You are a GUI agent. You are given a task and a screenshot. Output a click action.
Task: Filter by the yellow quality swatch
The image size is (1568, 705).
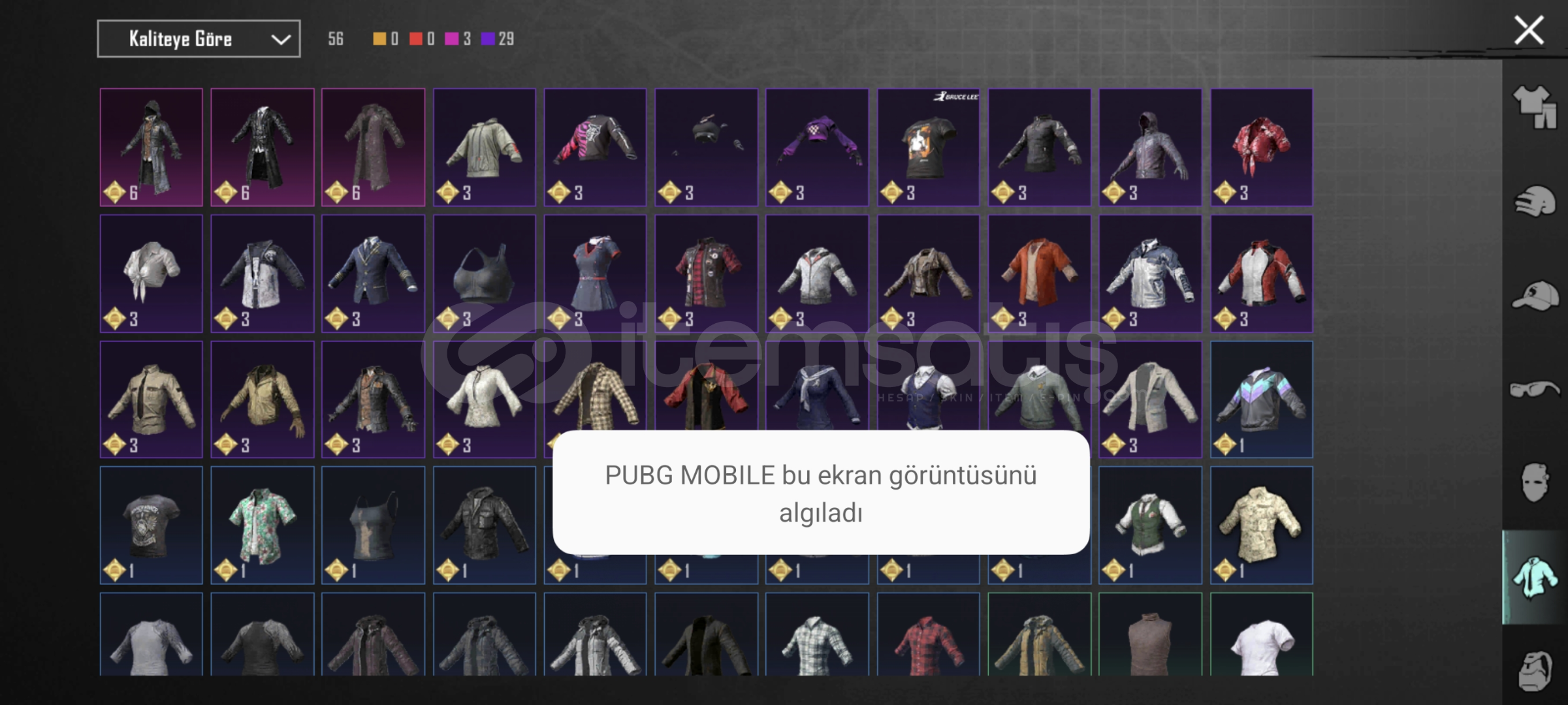[x=379, y=39]
